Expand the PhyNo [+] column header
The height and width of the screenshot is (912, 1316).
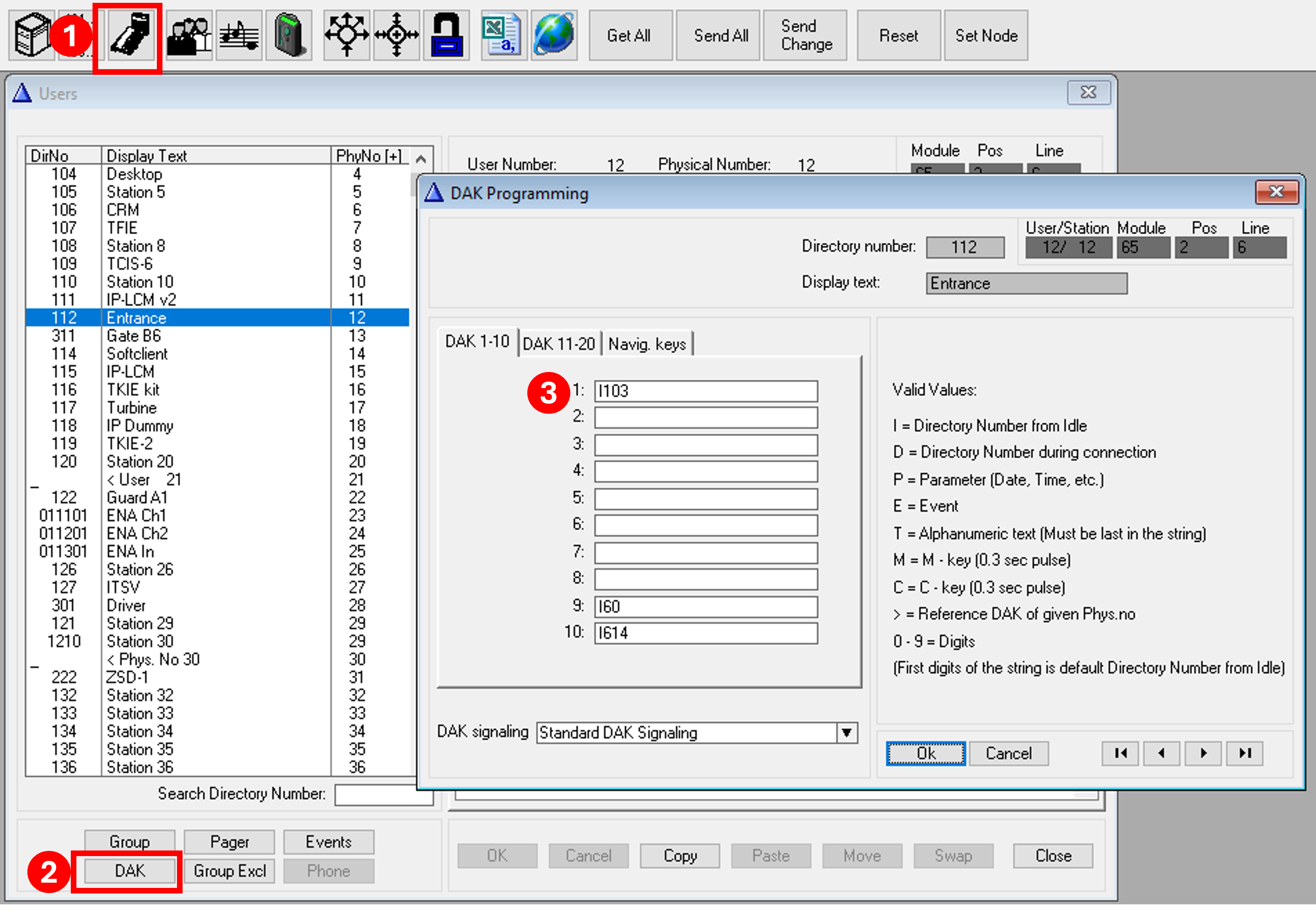coord(369,156)
